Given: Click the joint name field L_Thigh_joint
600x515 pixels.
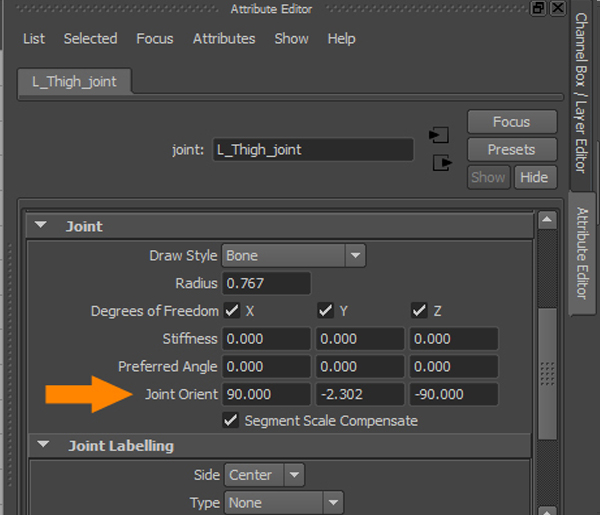Looking at the screenshot, I should (x=313, y=150).
